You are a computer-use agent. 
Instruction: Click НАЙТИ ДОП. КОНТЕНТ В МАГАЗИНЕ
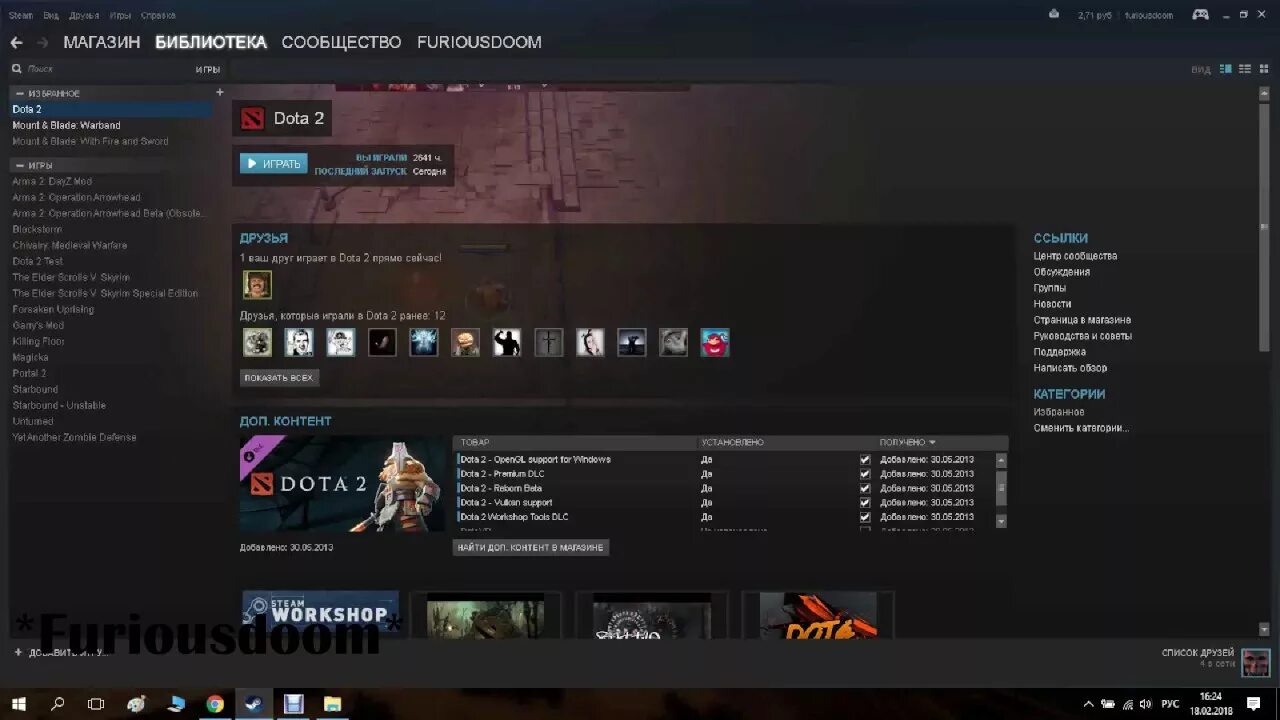click(x=531, y=547)
